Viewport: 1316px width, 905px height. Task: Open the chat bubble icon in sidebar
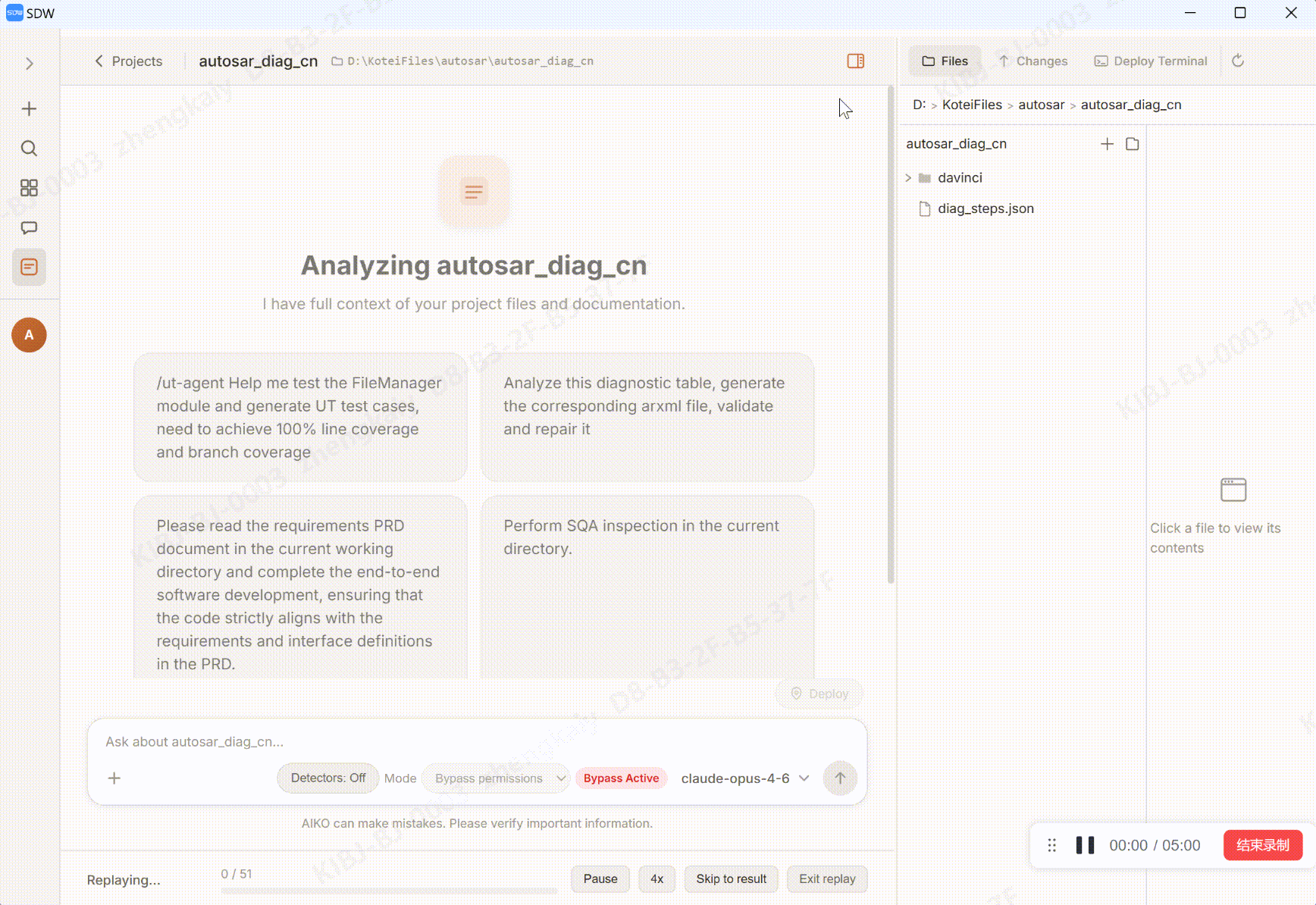pos(29,227)
